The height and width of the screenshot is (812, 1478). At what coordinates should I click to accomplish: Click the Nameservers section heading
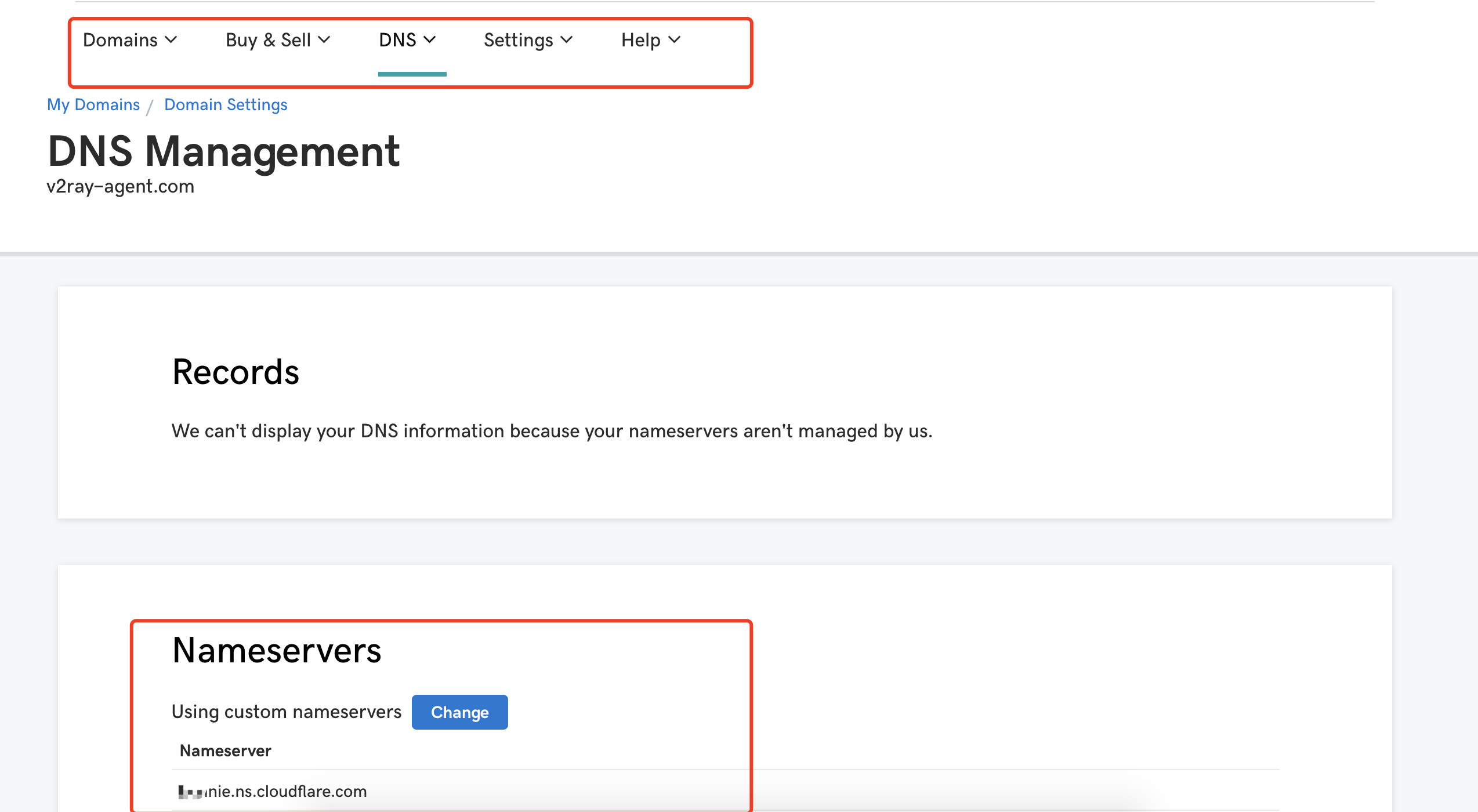[277, 650]
